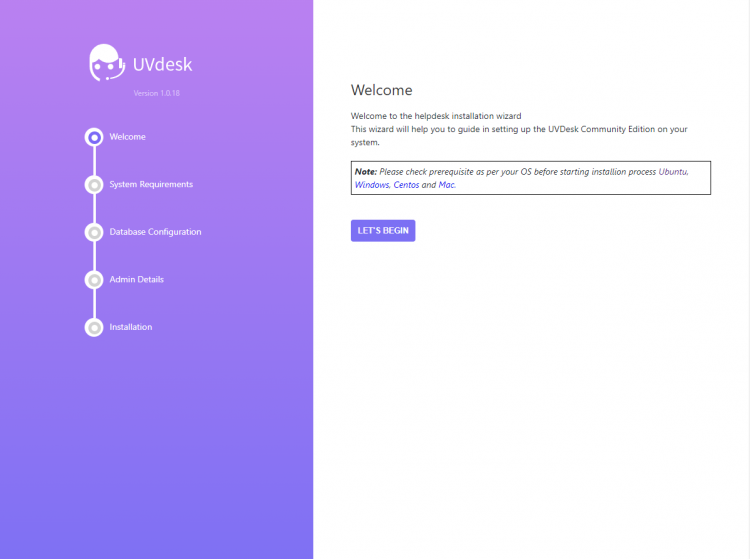Select the Welcome step circle indicator
Viewport: 750px width, 559px height.
[x=94, y=137]
